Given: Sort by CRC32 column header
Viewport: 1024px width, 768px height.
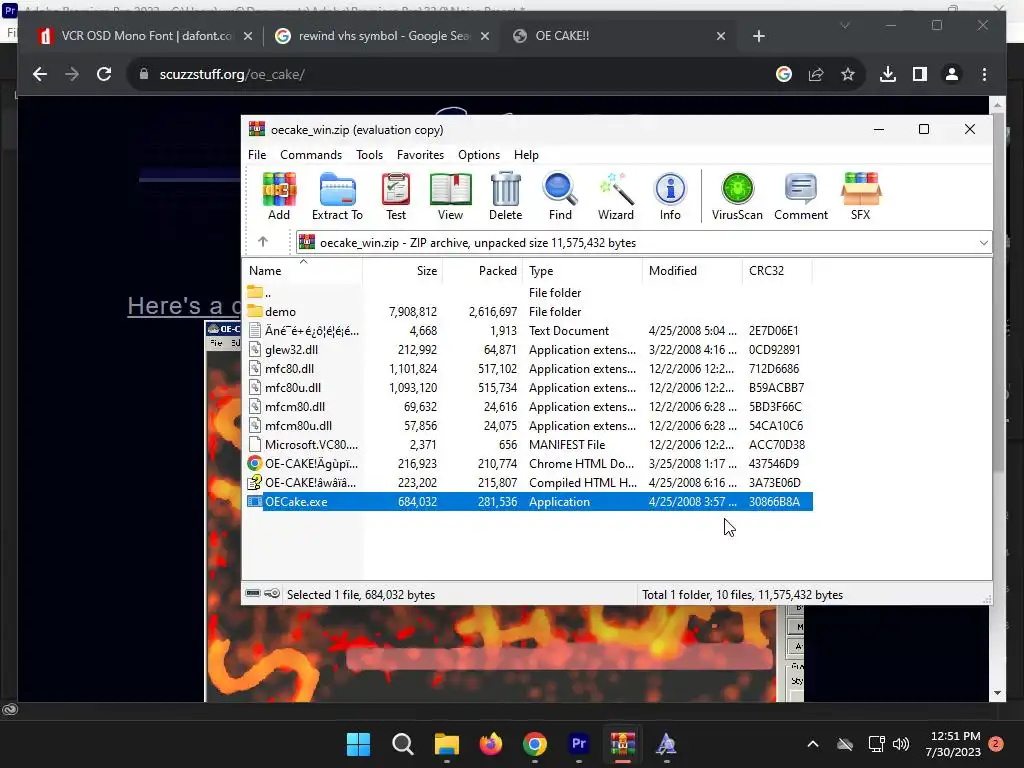Looking at the screenshot, I should pos(777,270).
